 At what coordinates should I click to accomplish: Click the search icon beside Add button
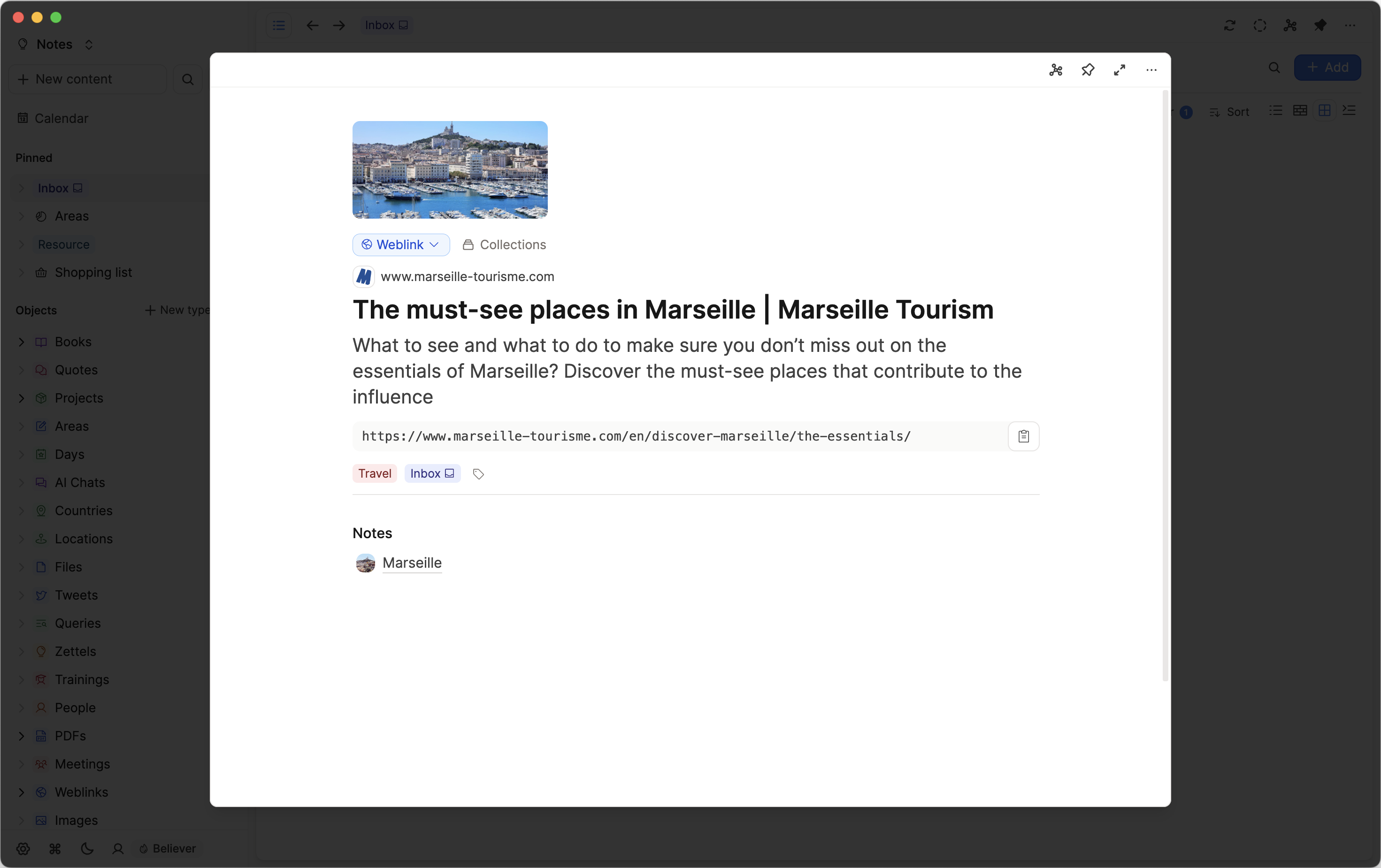pyautogui.click(x=1274, y=68)
